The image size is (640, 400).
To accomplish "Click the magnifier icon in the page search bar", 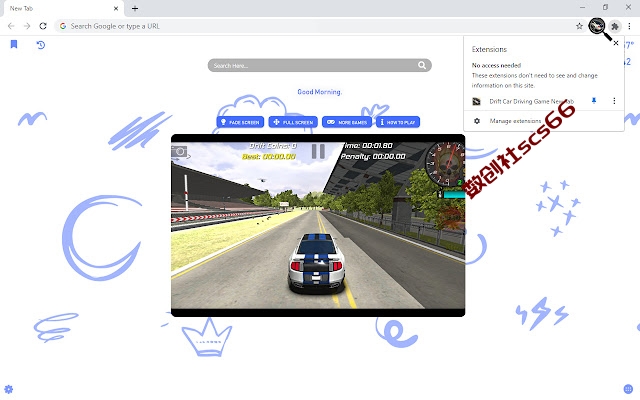I will (422, 65).
